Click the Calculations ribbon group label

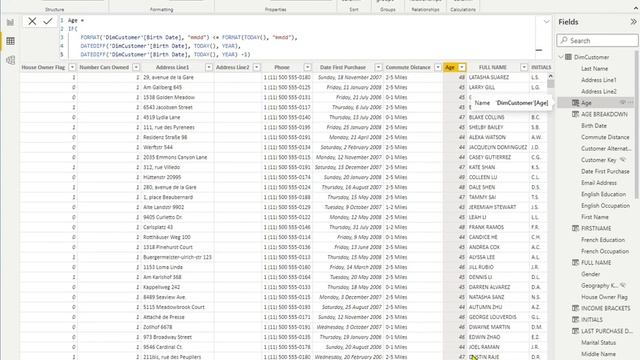[463, 9]
